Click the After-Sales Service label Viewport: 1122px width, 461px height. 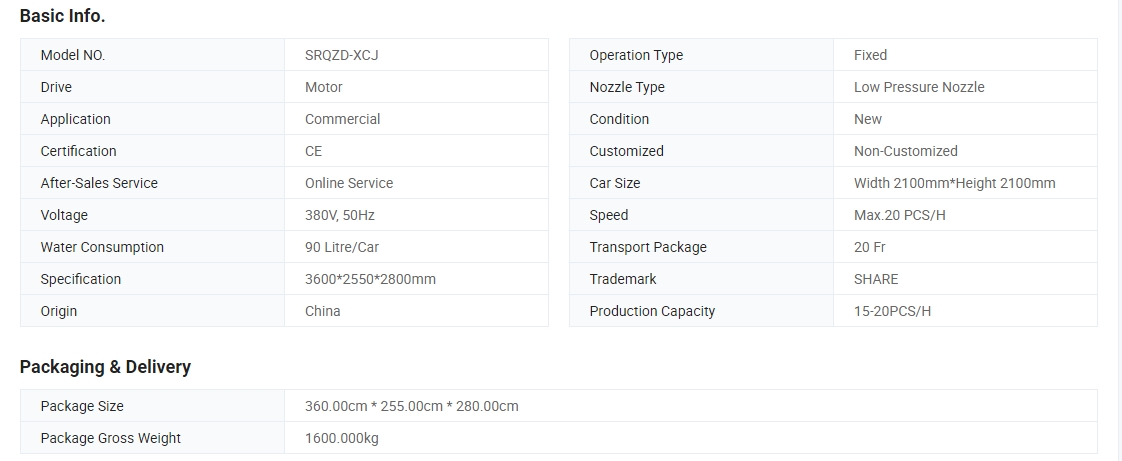click(x=99, y=183)
